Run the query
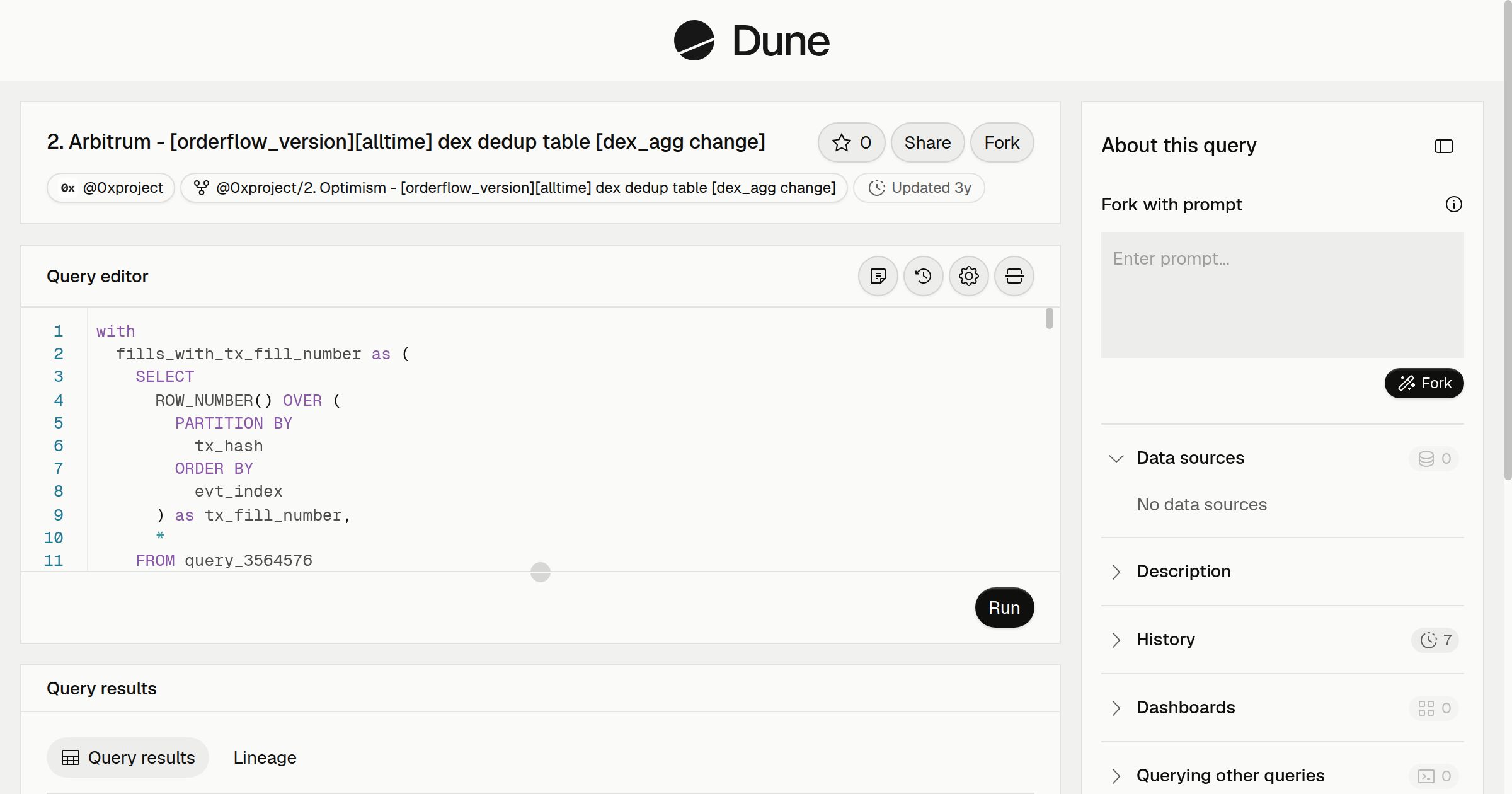The height and width of the screenshot is (794, 1512). (x=1004, y=607)
